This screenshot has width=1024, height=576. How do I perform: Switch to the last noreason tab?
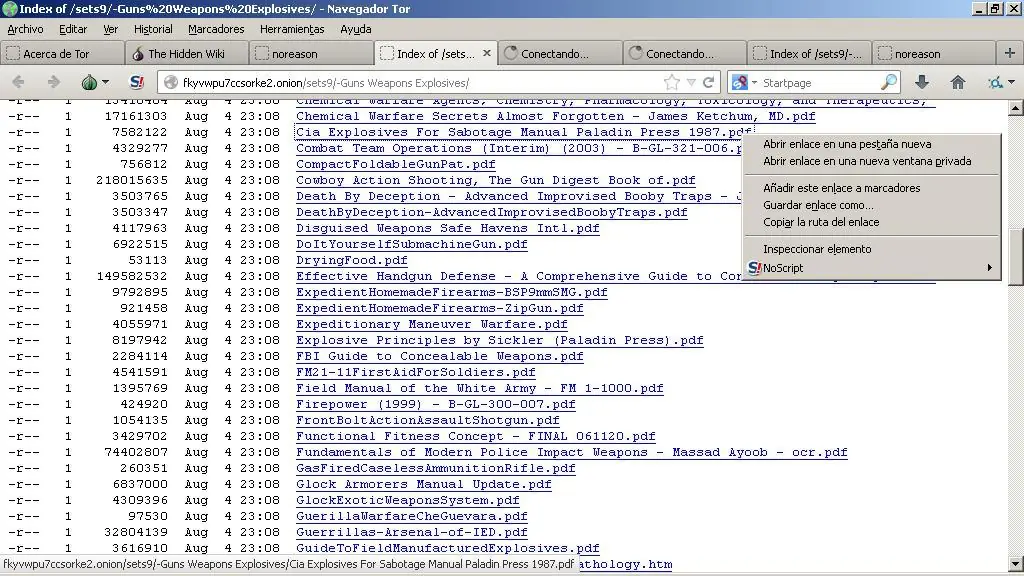pos(935,54)
